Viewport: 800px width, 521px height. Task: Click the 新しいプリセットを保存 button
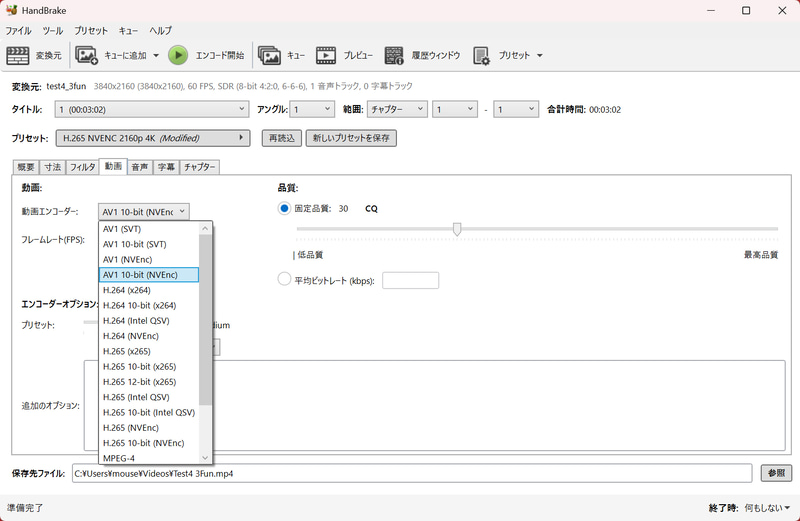tap(351, 138)
